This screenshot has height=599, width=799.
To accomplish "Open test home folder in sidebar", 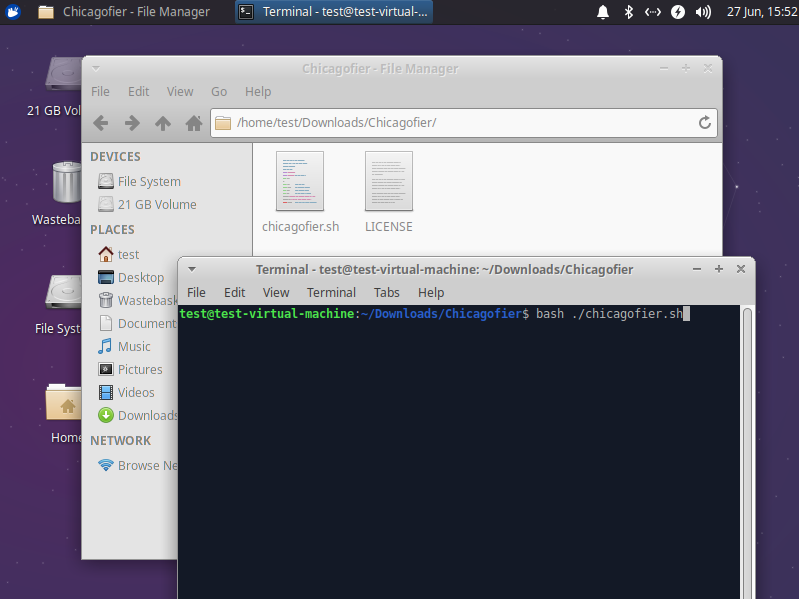I will click(x=118, y=254).
